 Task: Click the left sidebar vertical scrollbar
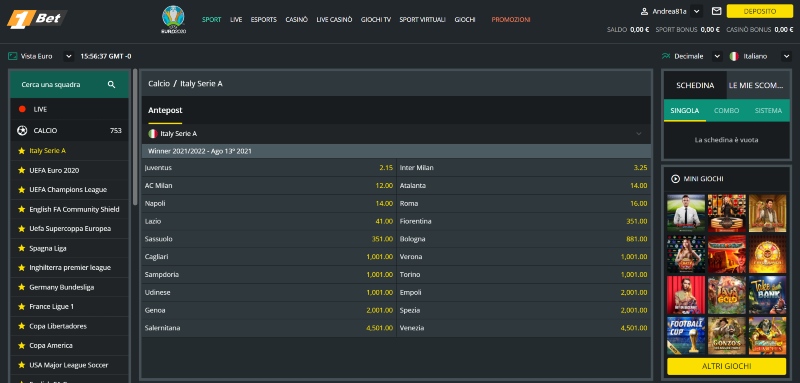tap(135, 138)
